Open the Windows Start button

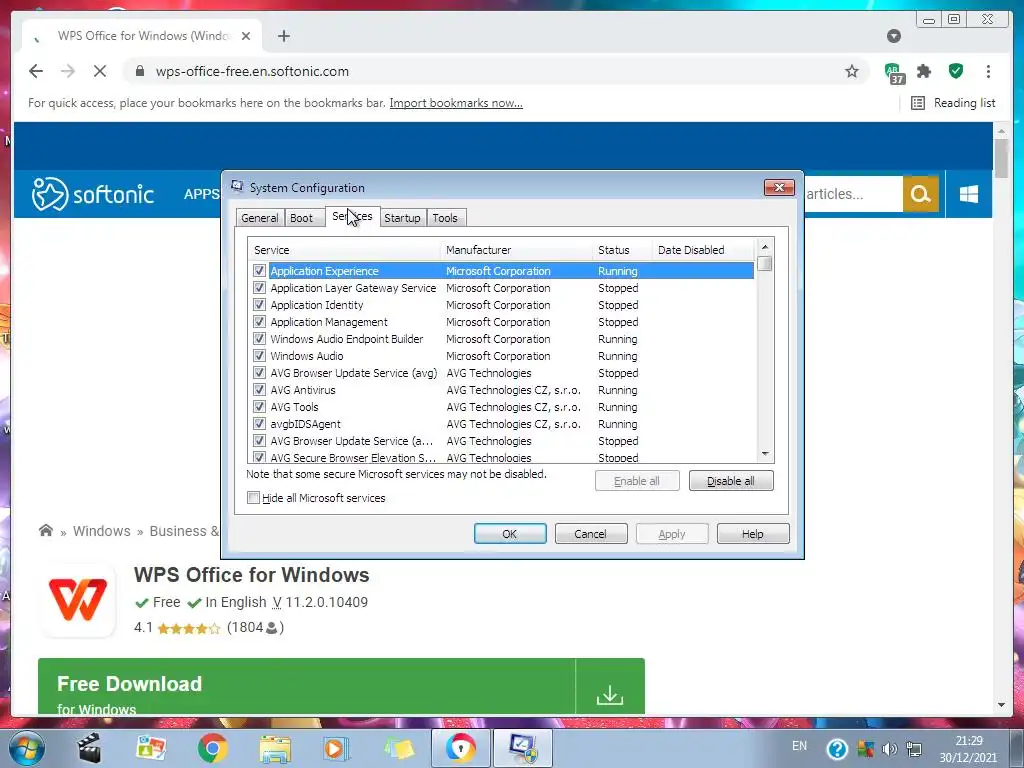[x=27, y=748]
